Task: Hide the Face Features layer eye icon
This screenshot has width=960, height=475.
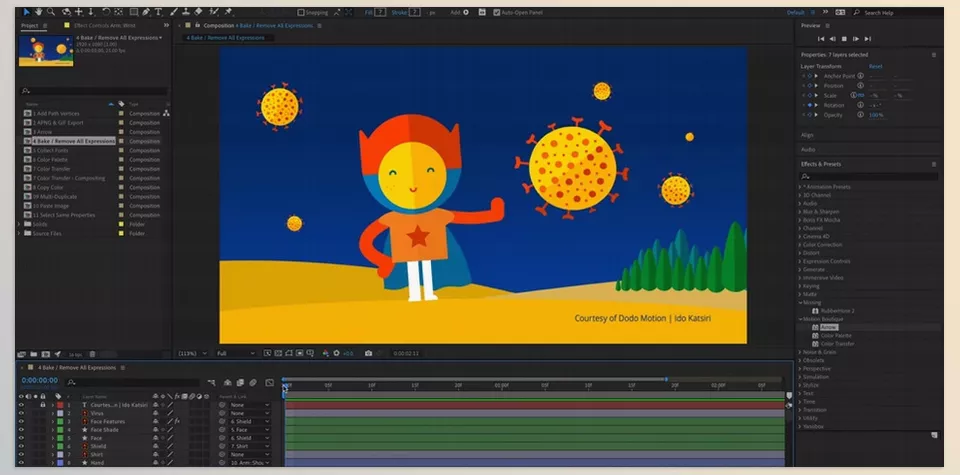Action: [21, 422]
